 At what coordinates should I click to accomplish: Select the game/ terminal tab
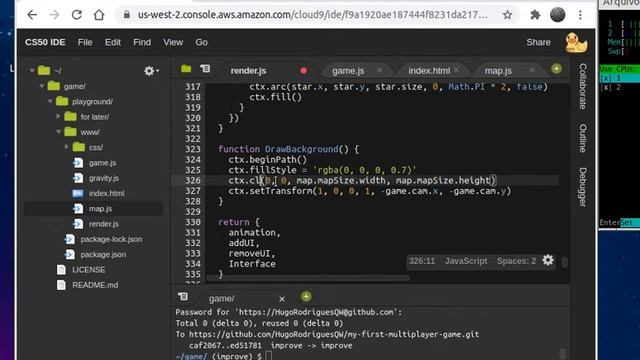(222, 299)
